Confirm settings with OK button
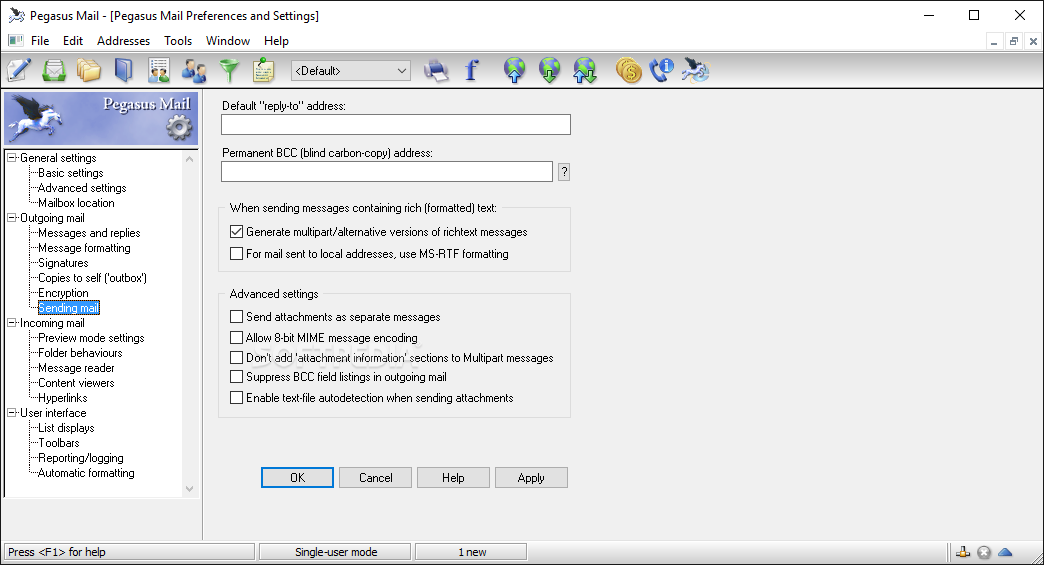Image resolution: width=1044 pixels, height=565 pixels. (x=297, y=478)
